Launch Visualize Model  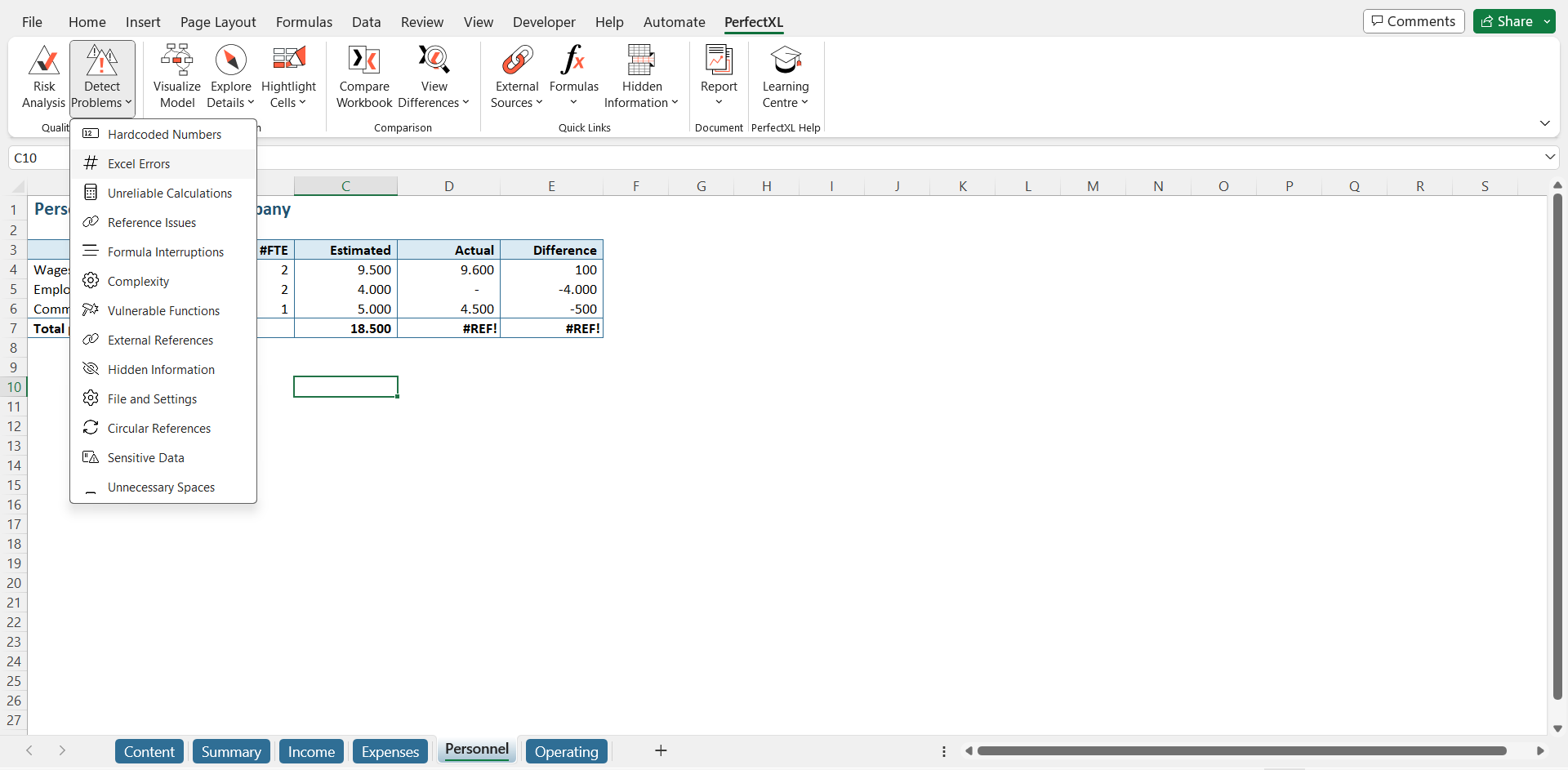tap(177, 78)
